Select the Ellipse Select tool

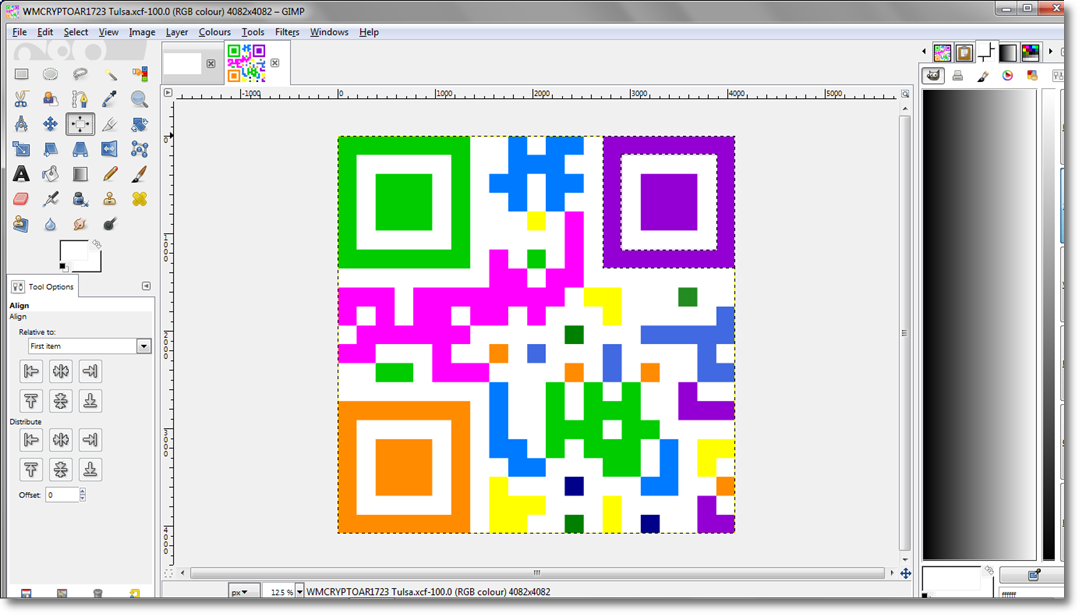[50, 74]
